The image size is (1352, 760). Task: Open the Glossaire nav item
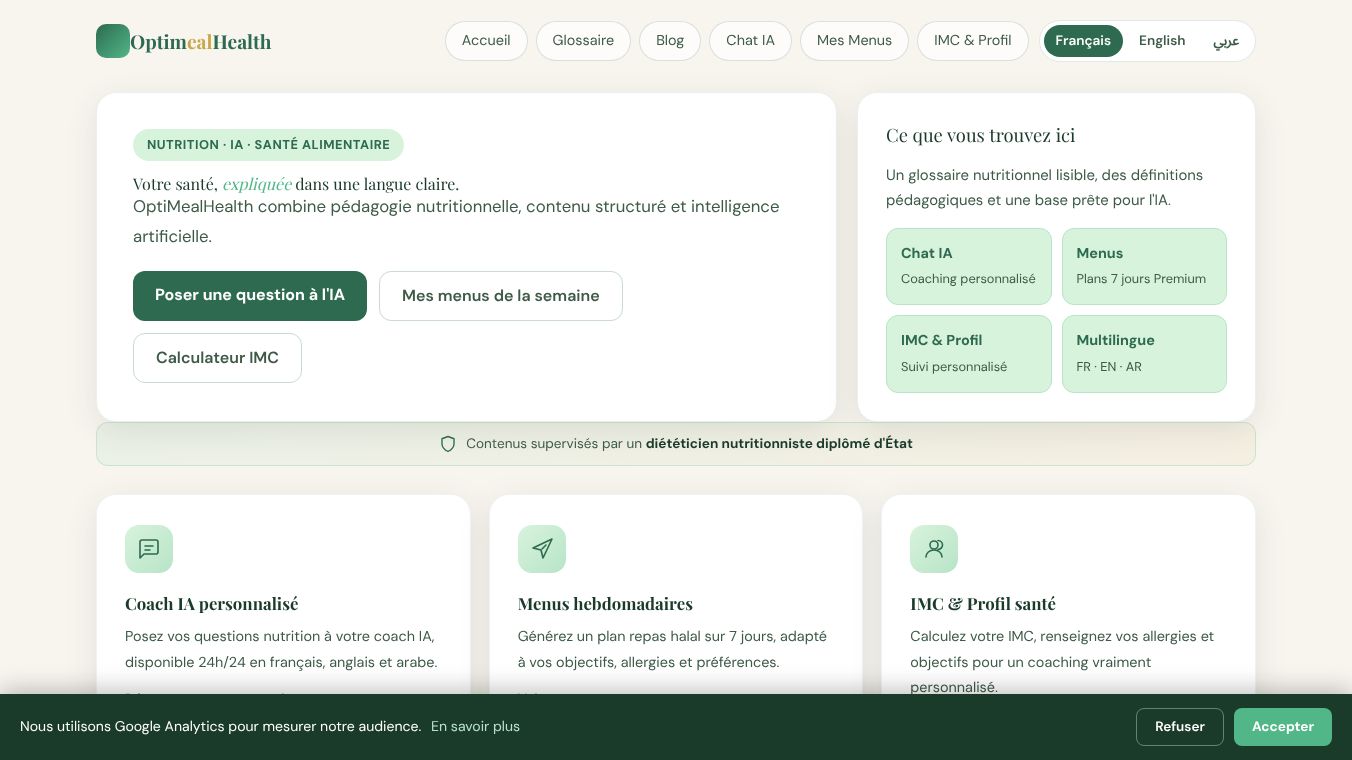point(583,41)
